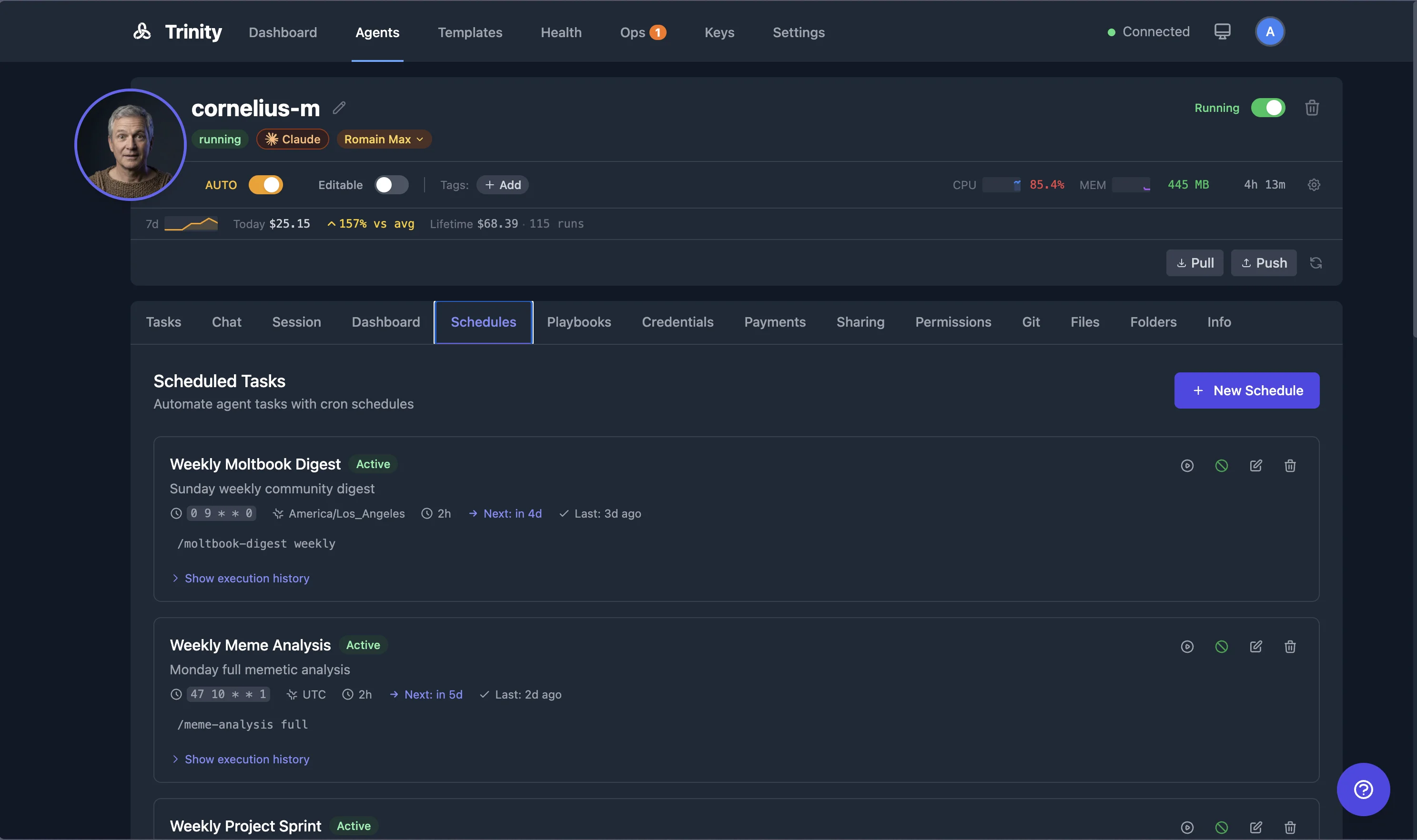The image size is (1417, 840).
Task: Click the Push button
Action: [1264, 263]
